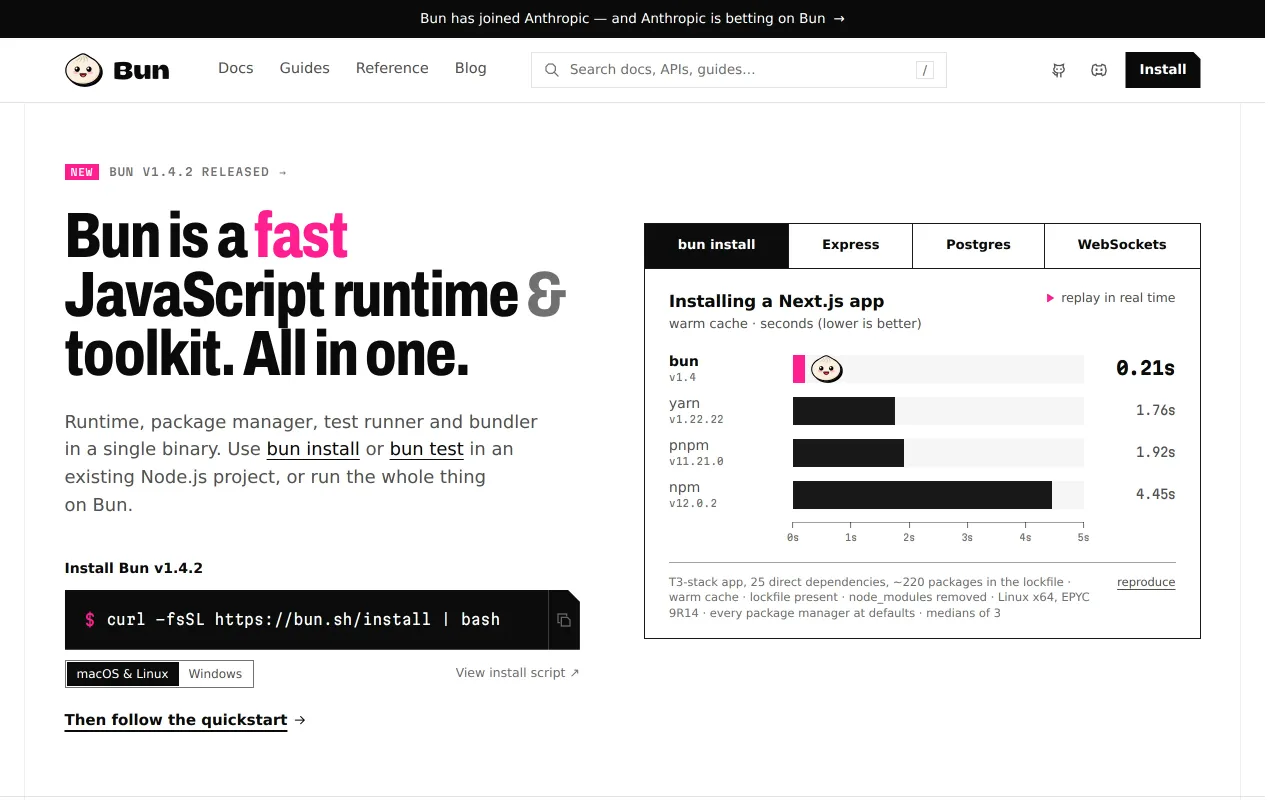The image size is (1280, 800).
Task: Click the npm benchmark bar
Action: [x=922, y=495]
